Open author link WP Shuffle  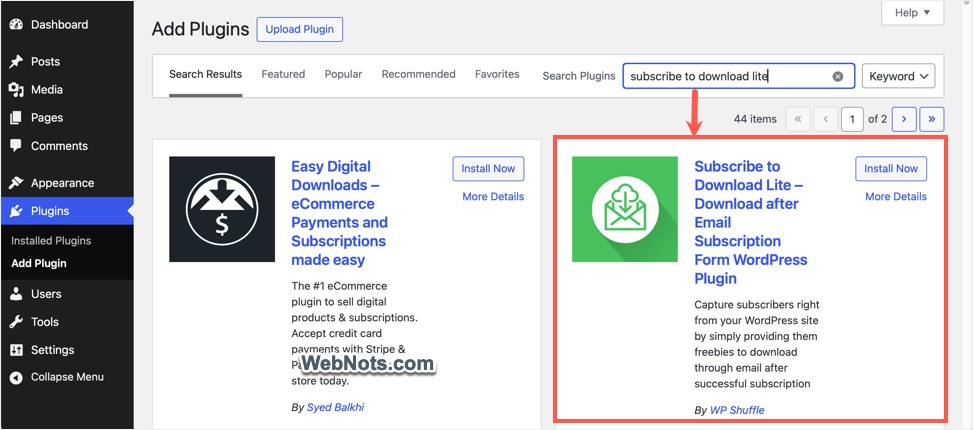[737, 410]
